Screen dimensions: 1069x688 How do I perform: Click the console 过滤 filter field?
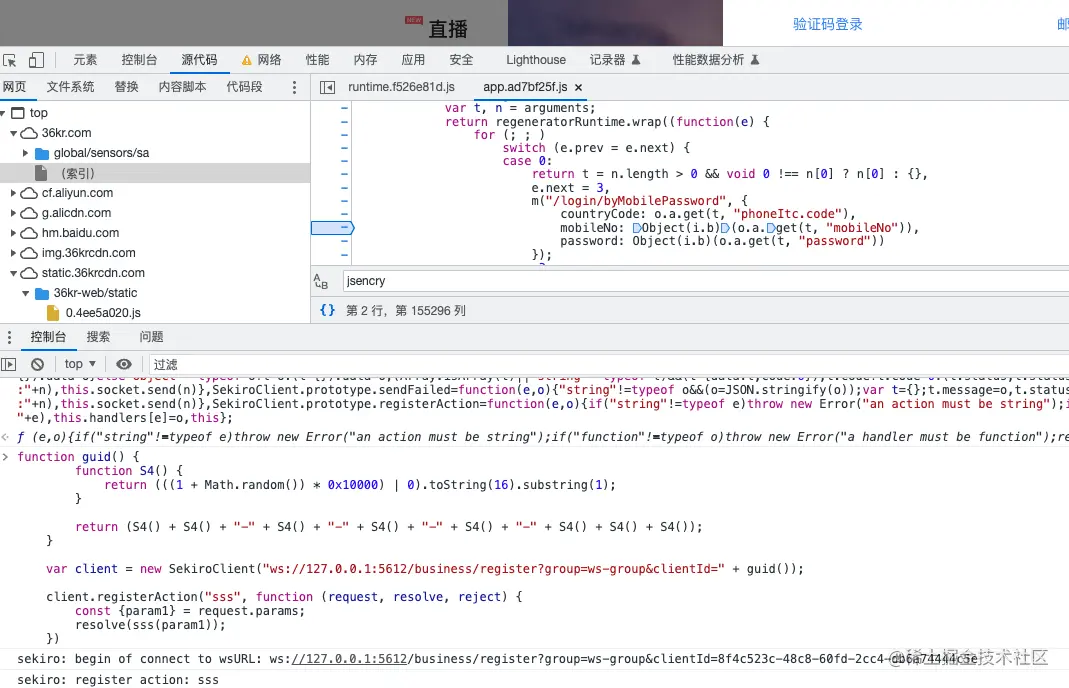point(609,364)
